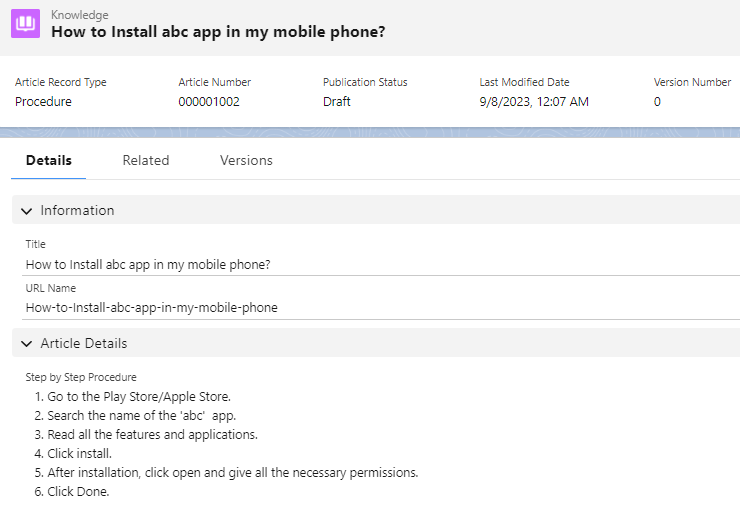
Task: Click the step 6 'Click Done' line
Action: click(x=78, y=491)
